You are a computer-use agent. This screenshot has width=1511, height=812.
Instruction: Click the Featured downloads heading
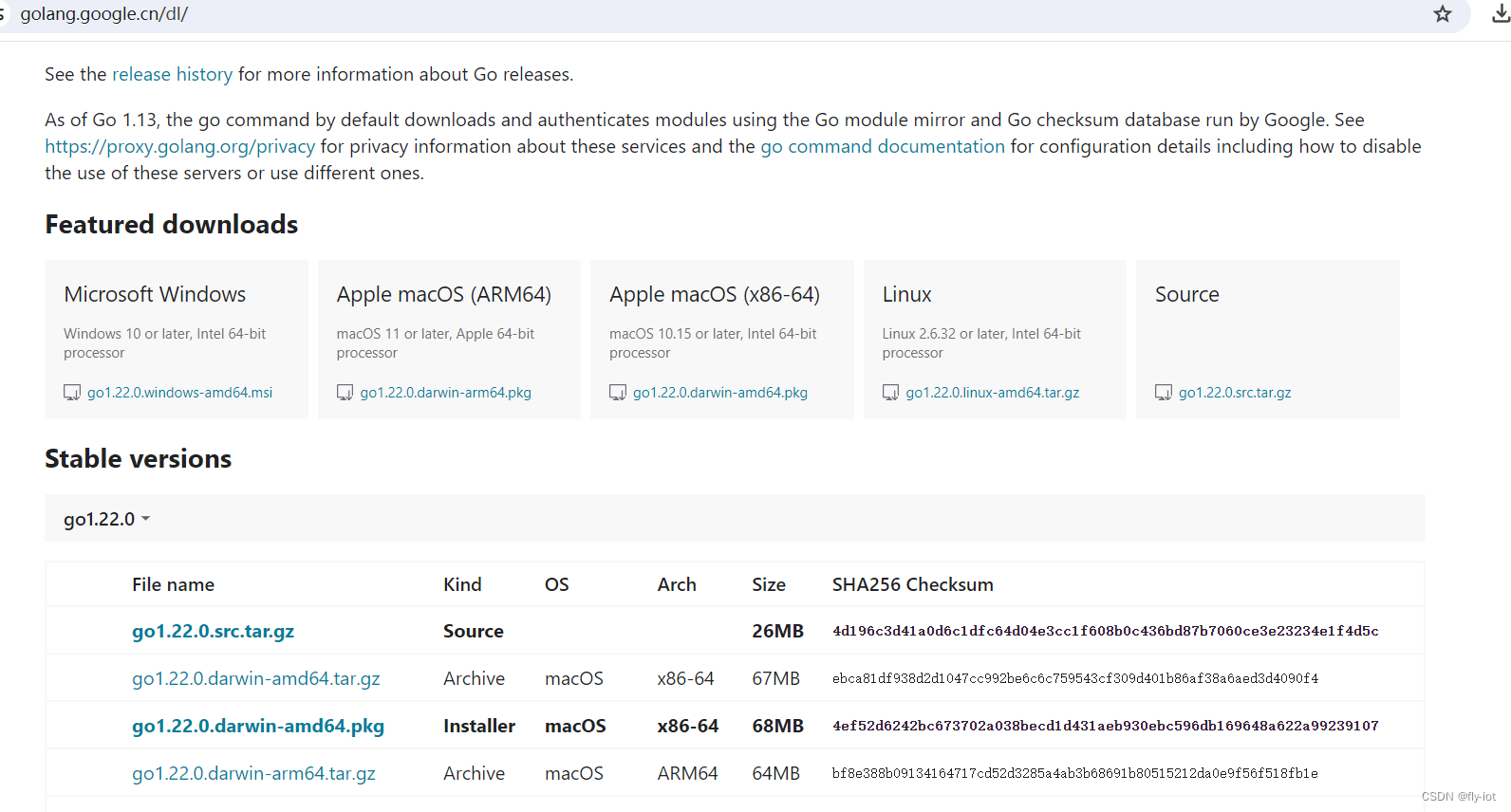(171, 224)
